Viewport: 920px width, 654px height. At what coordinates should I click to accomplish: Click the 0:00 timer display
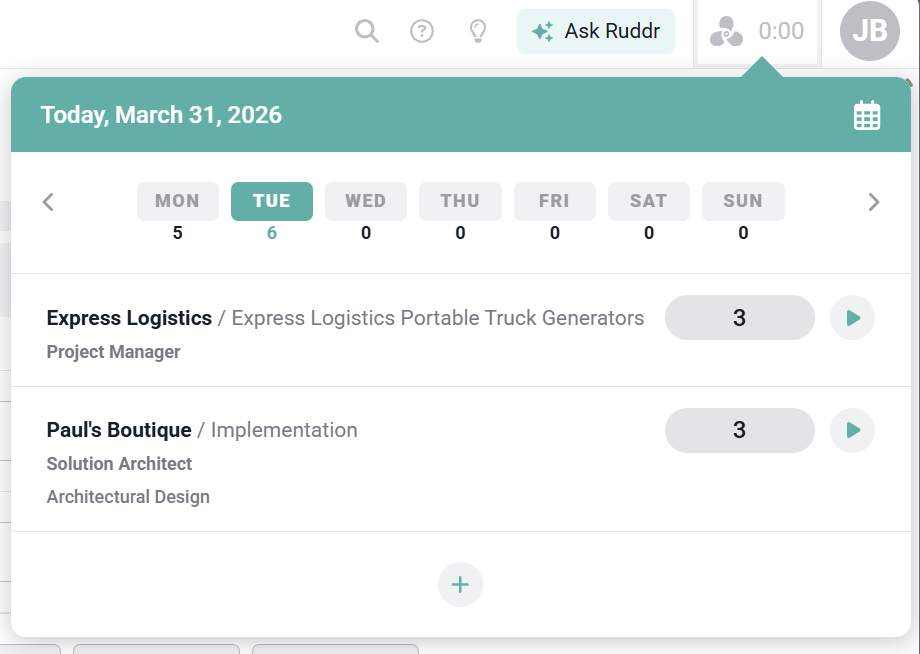tap(781, 32)
